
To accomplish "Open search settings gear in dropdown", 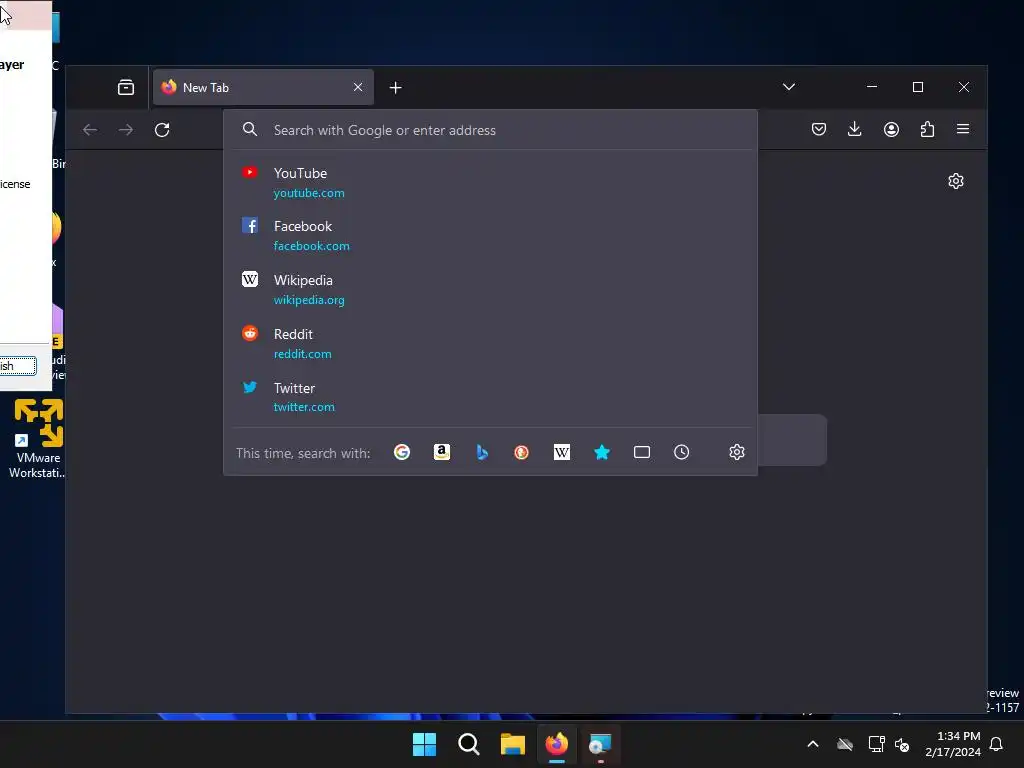I will pos(737,452).
